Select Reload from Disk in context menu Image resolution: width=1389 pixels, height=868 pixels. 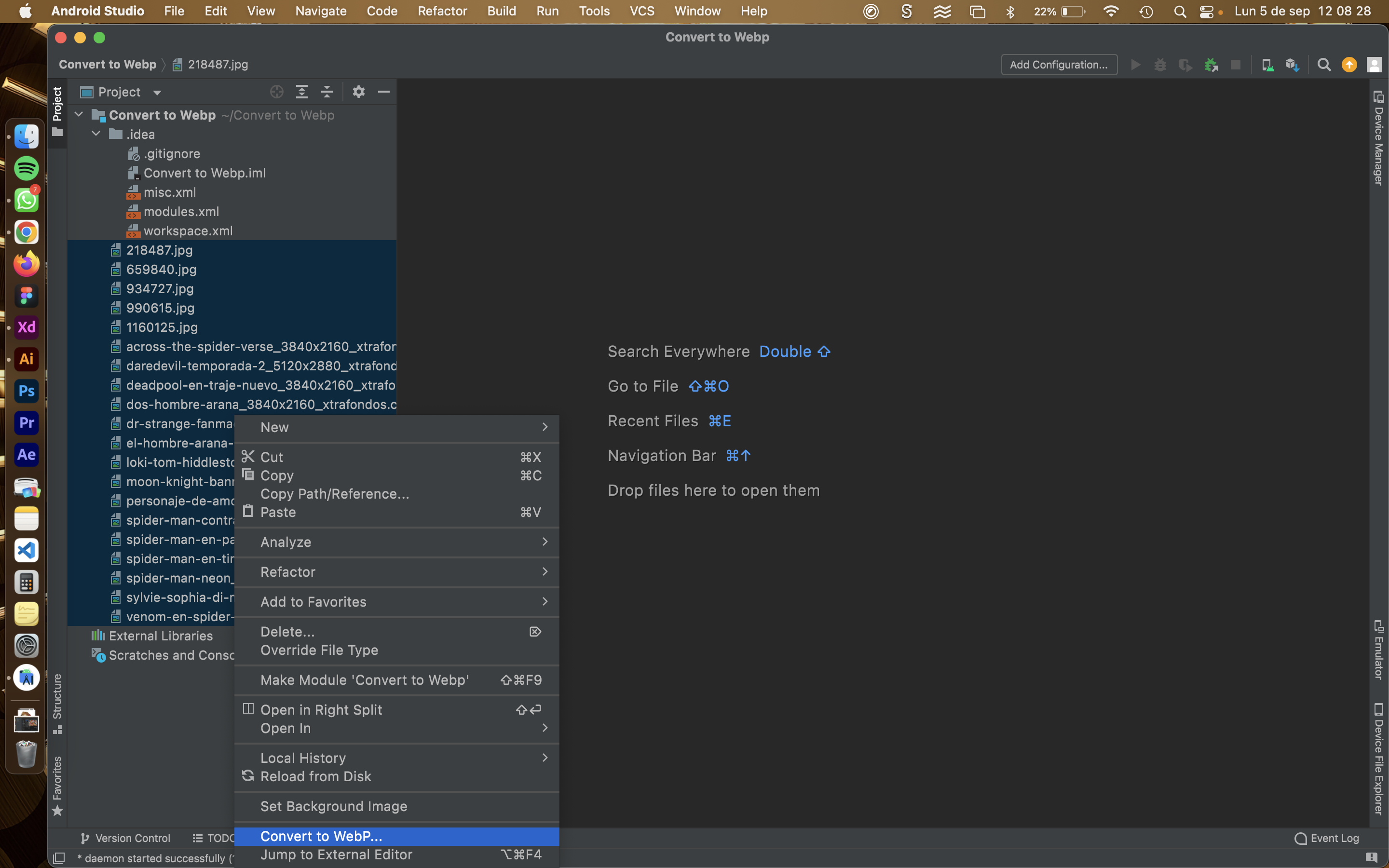[x=396, y=776]
